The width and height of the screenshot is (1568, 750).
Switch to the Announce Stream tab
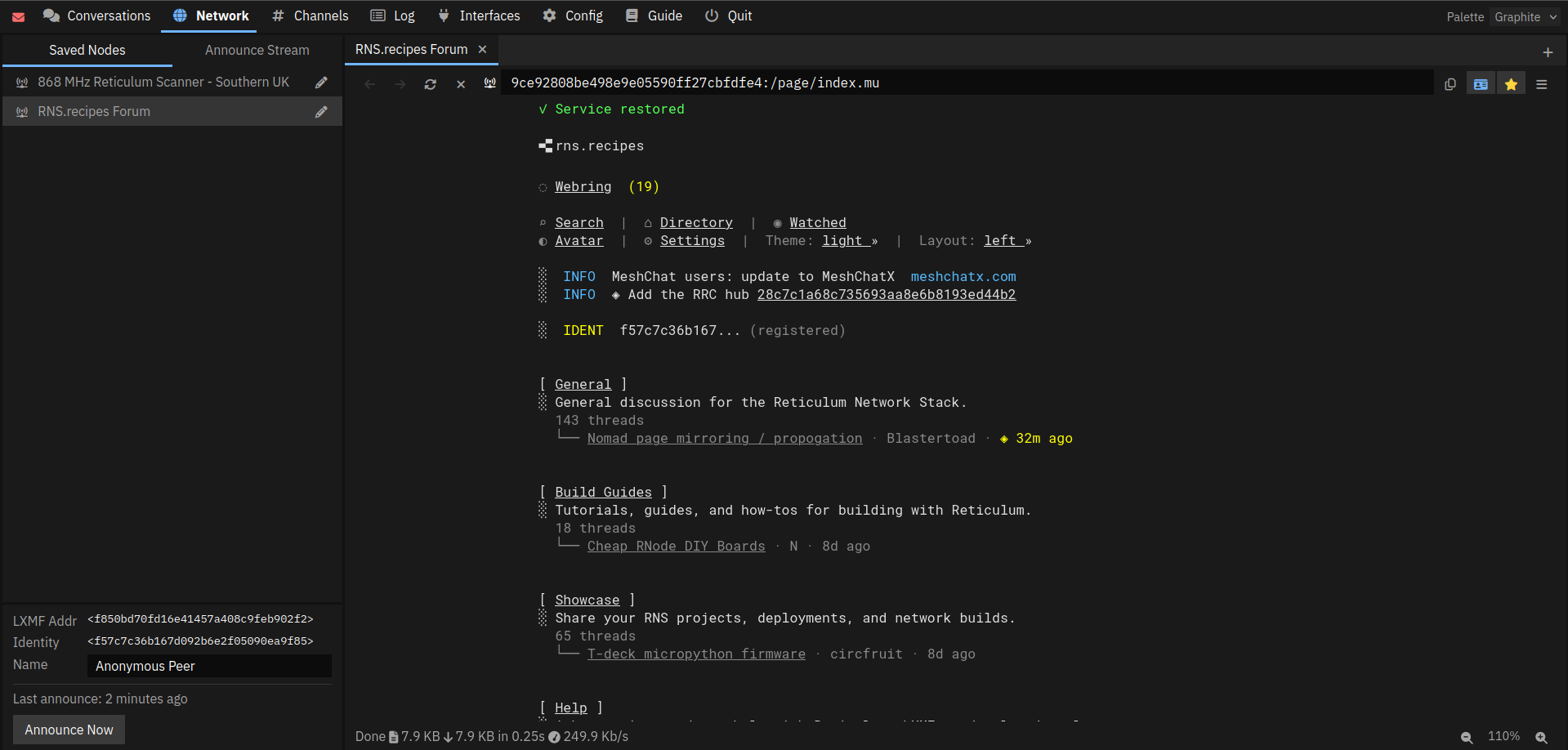(257, 51)
